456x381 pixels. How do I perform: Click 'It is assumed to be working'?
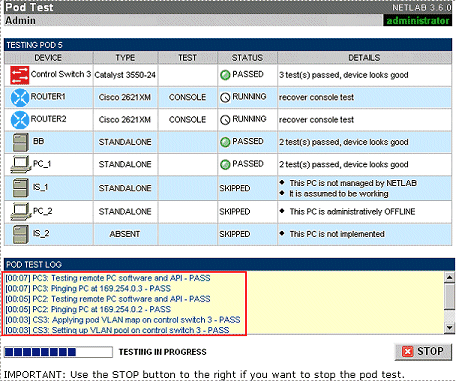(339, 194)
